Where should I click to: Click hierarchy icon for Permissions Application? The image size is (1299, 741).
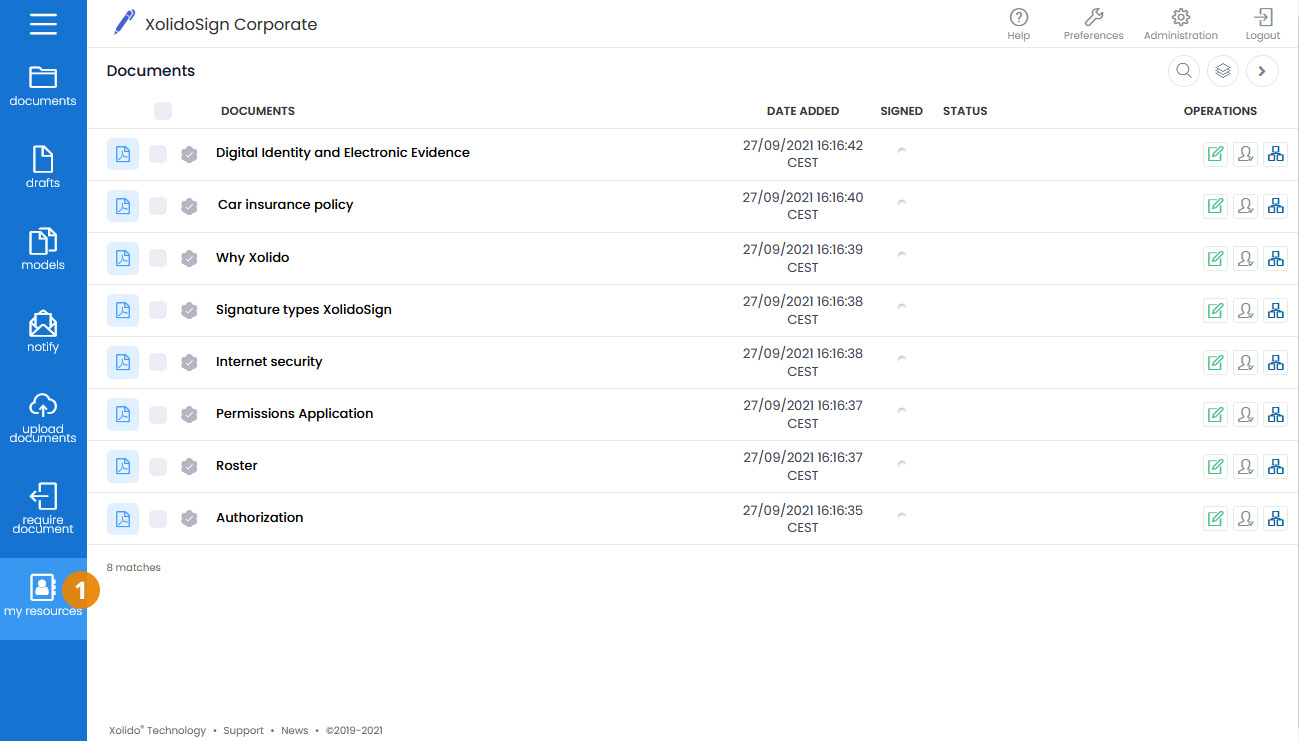click(1275, 414)
